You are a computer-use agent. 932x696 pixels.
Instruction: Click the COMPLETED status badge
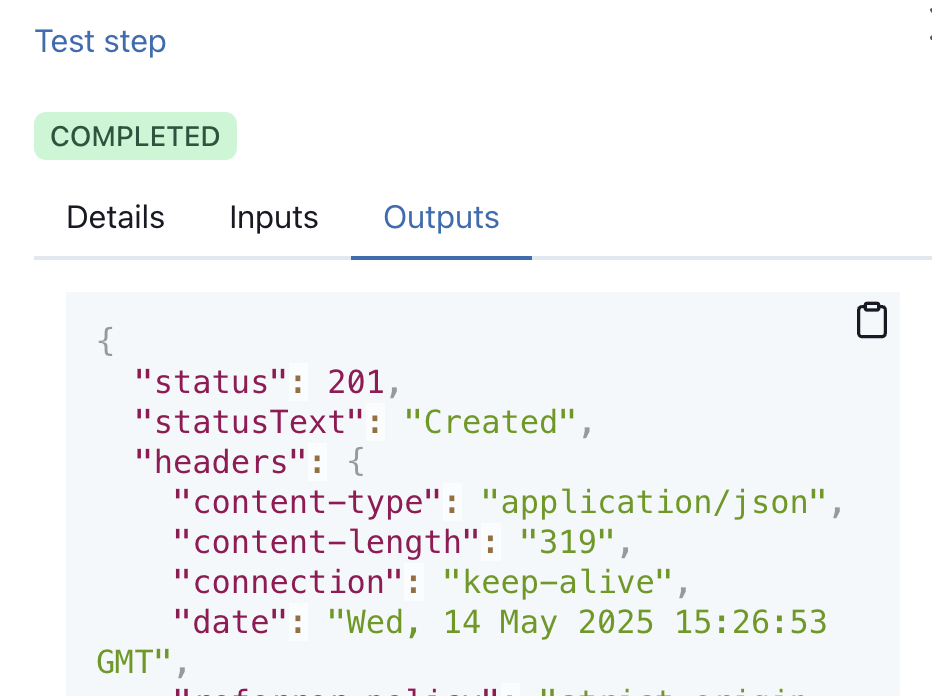(136, 136)
